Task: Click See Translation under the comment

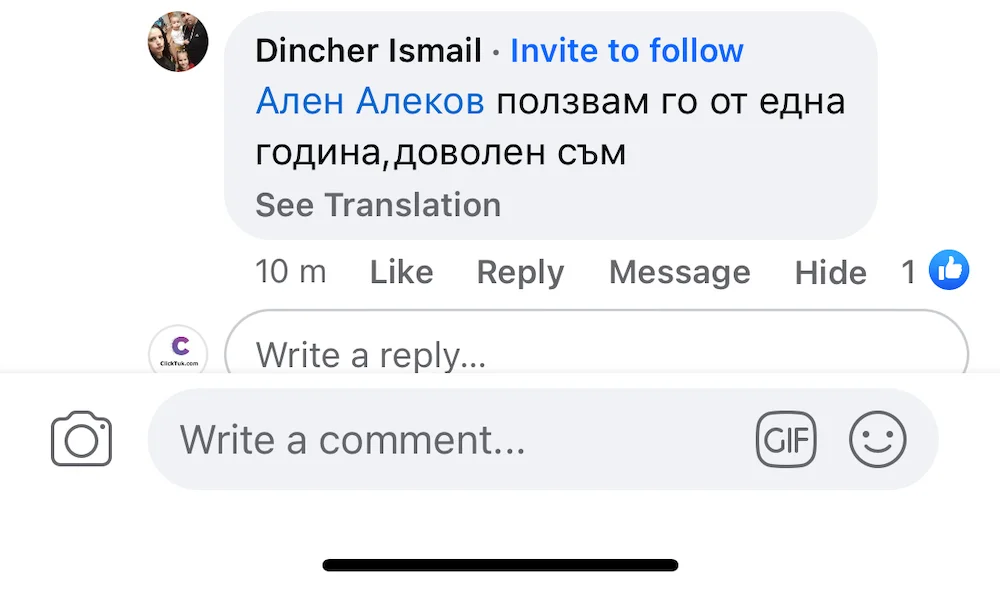Action: 378,205
